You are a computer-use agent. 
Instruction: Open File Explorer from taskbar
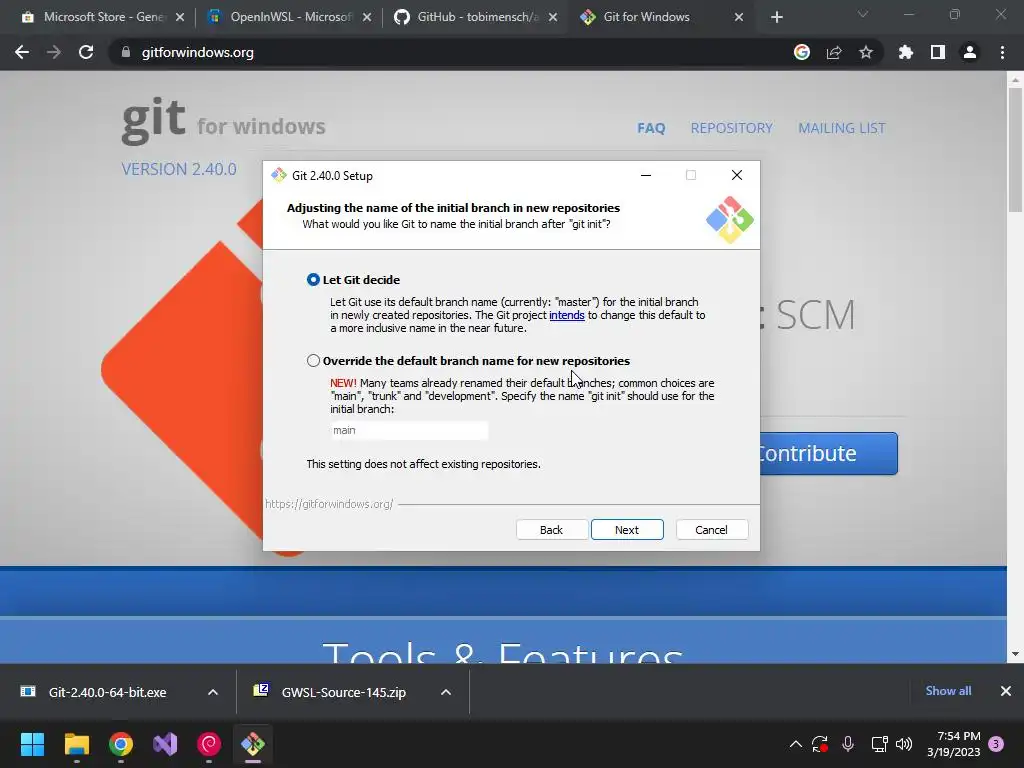[x=76, y=744]
